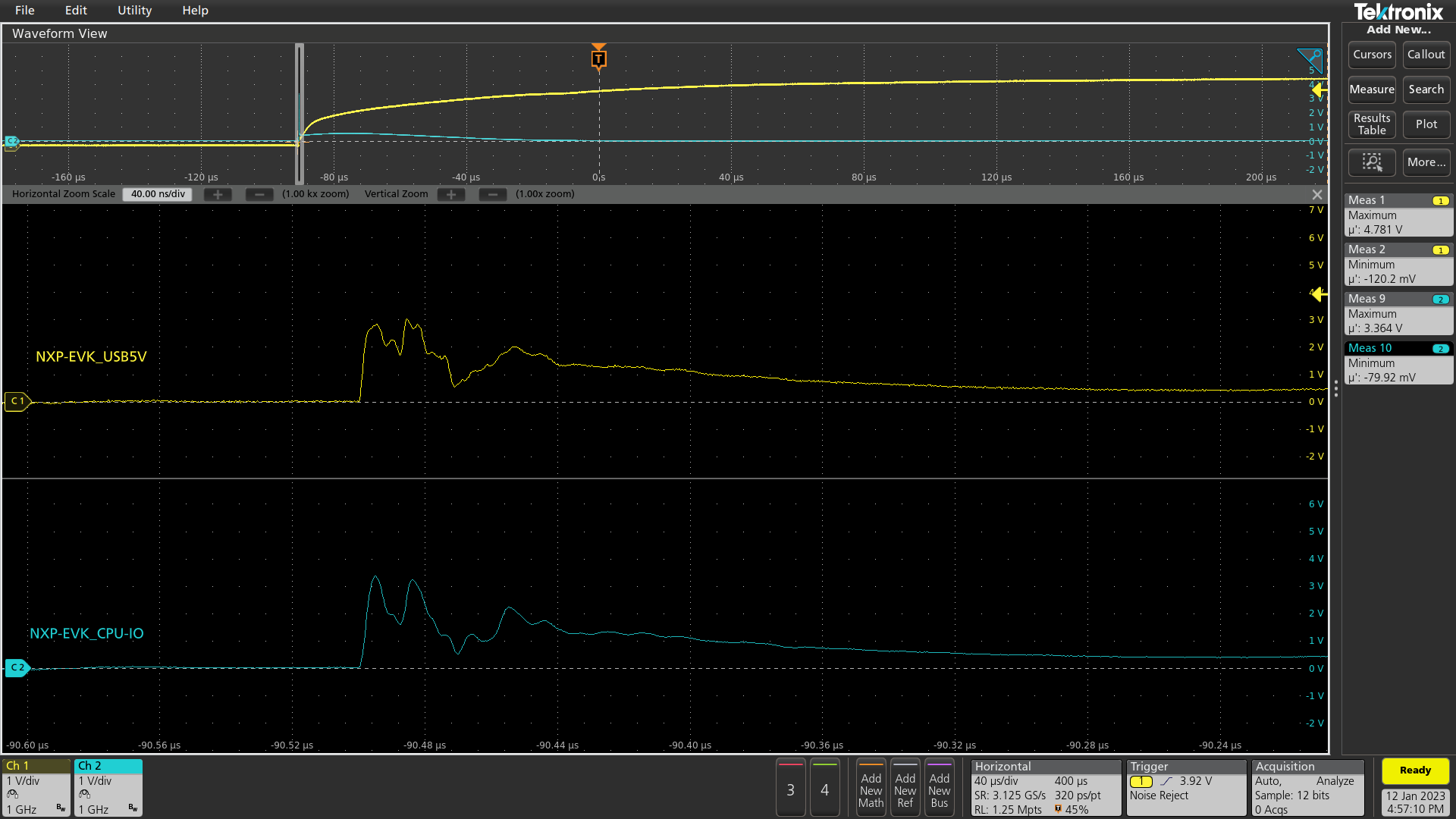Enable channel 3 from the bottom channel badges

(x=790, y=788)
